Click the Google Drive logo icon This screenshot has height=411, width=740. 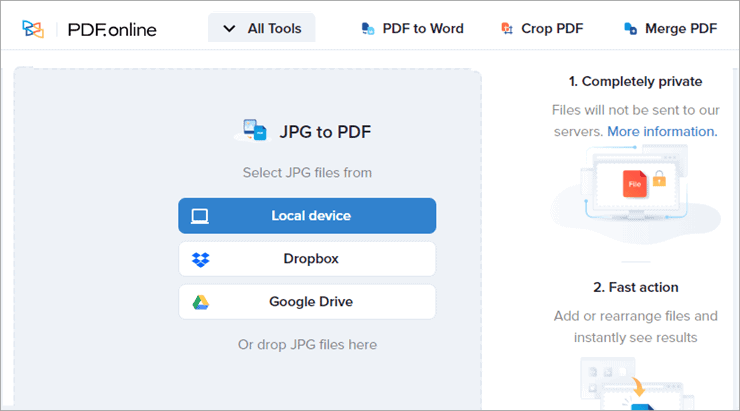click(200, 302)
